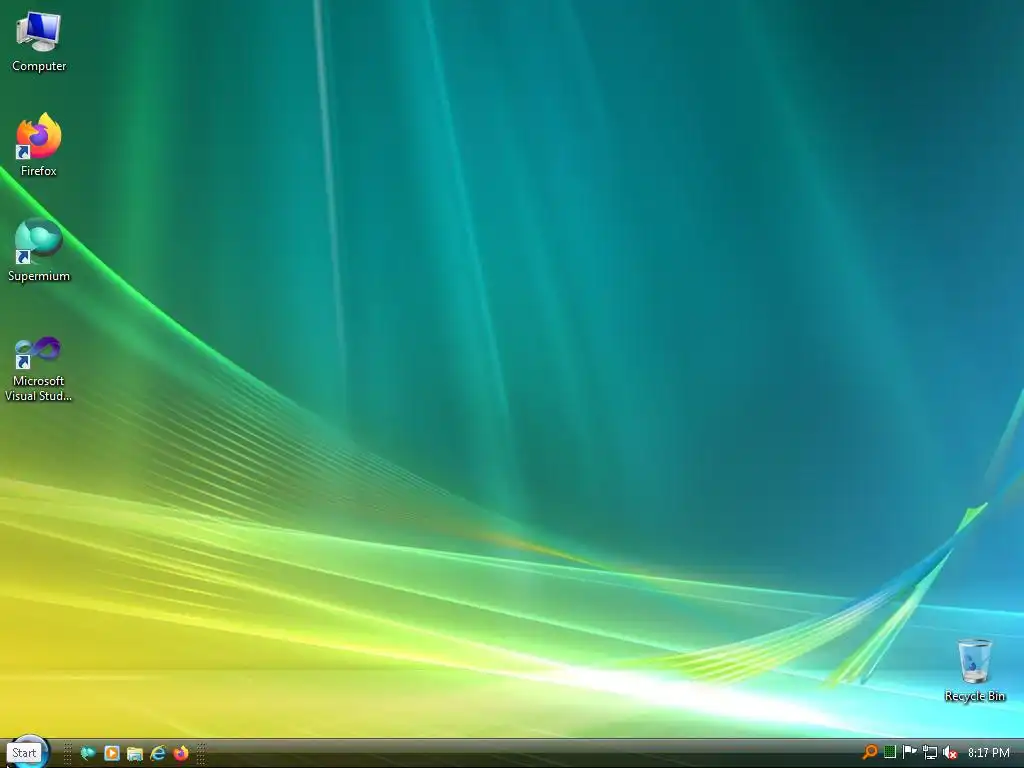Screen dimensions: 1024x768
Task: Select the Recycle Bin icon
Action: tap(974, 671)
